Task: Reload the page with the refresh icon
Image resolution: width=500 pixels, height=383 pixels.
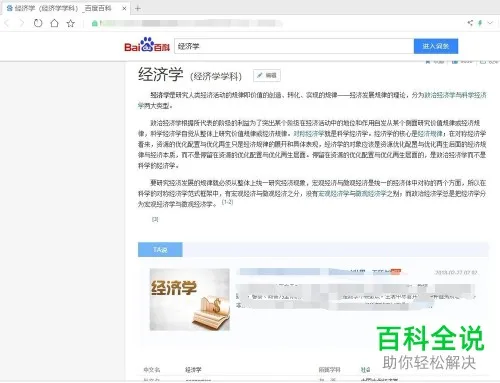Action: click(x=38, y=23)
